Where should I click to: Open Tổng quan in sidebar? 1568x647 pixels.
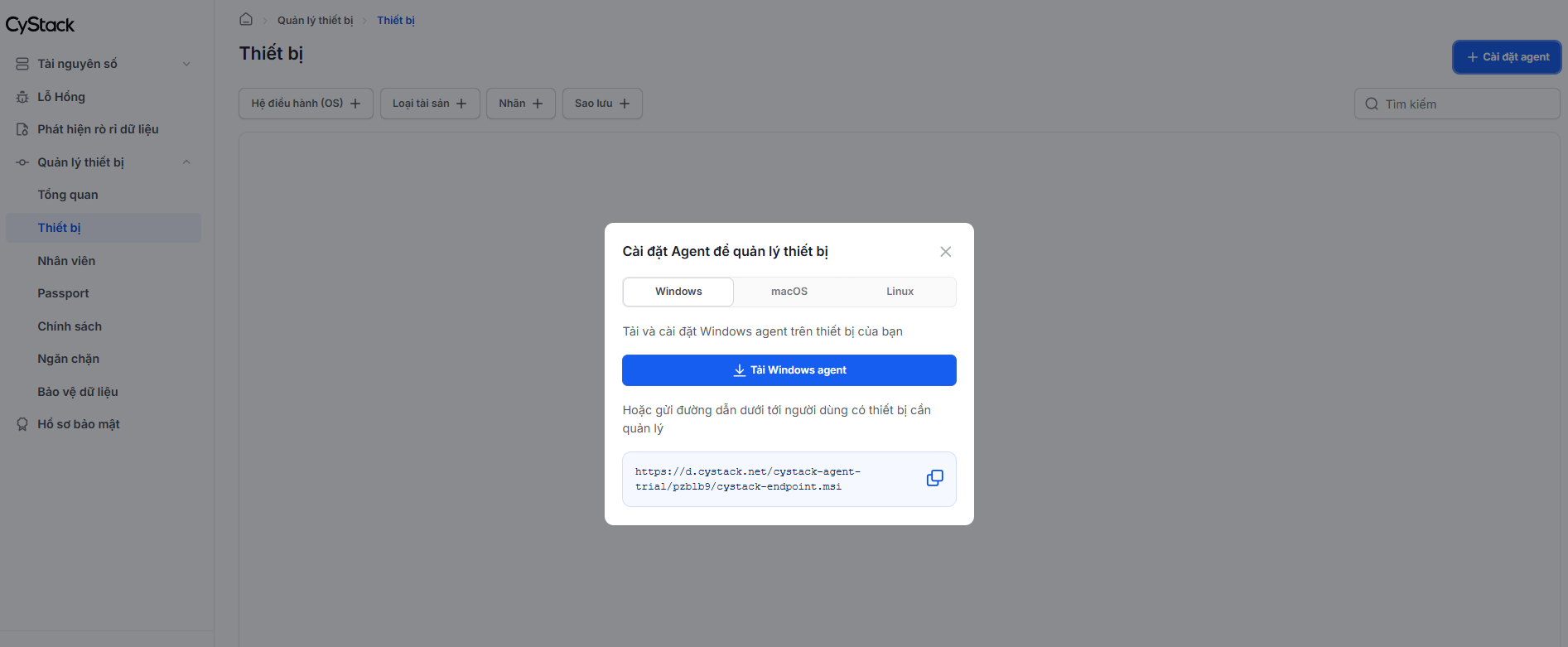tap(104, 195)
